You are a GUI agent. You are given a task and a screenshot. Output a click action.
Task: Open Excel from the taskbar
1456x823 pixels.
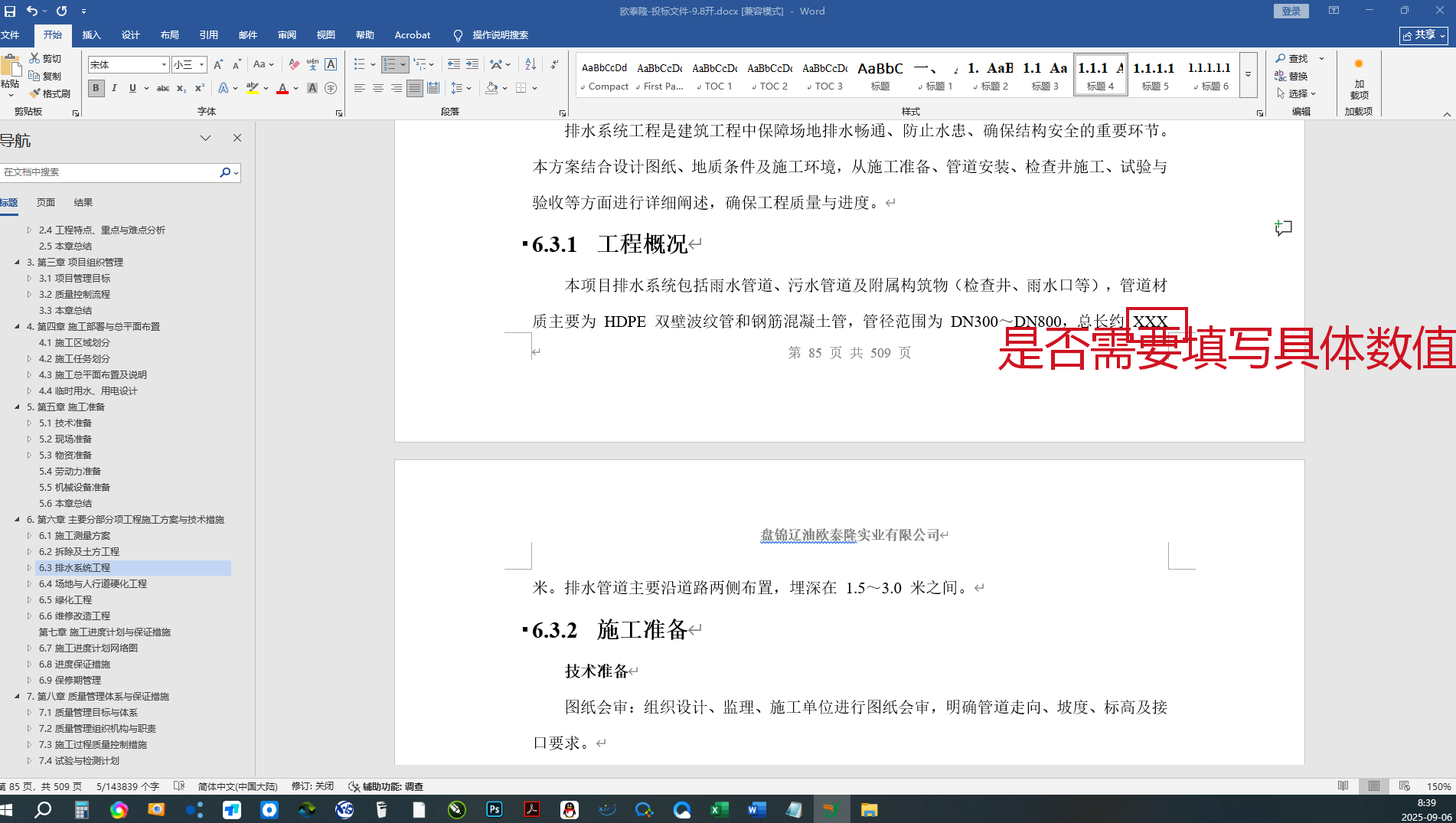point(720,809)
